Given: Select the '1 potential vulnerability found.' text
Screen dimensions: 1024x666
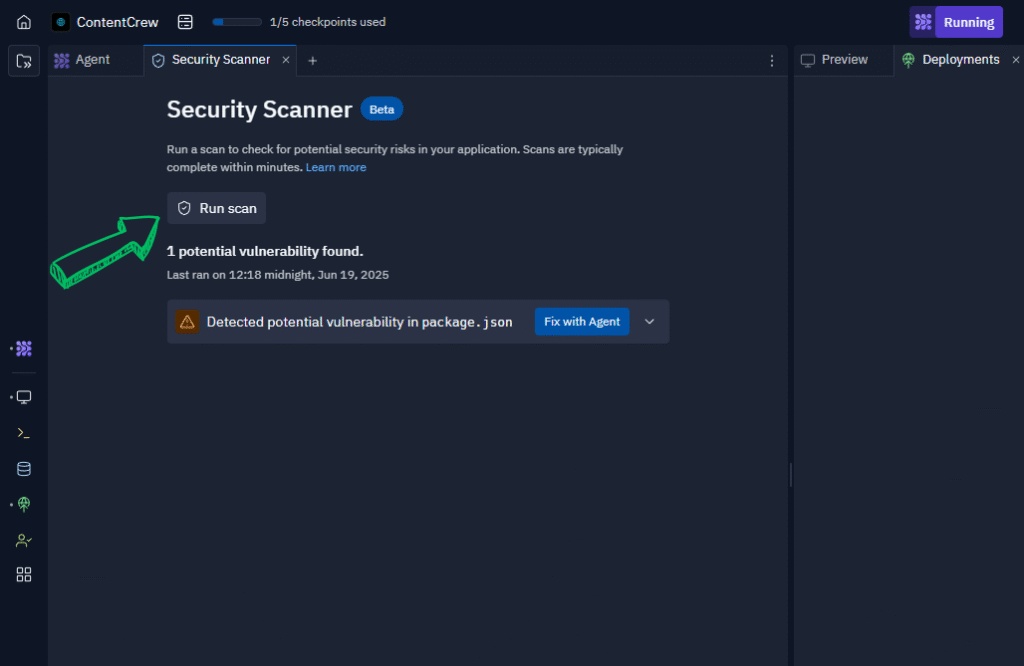Looking at the screenshot, I should (x=264, y=251).
